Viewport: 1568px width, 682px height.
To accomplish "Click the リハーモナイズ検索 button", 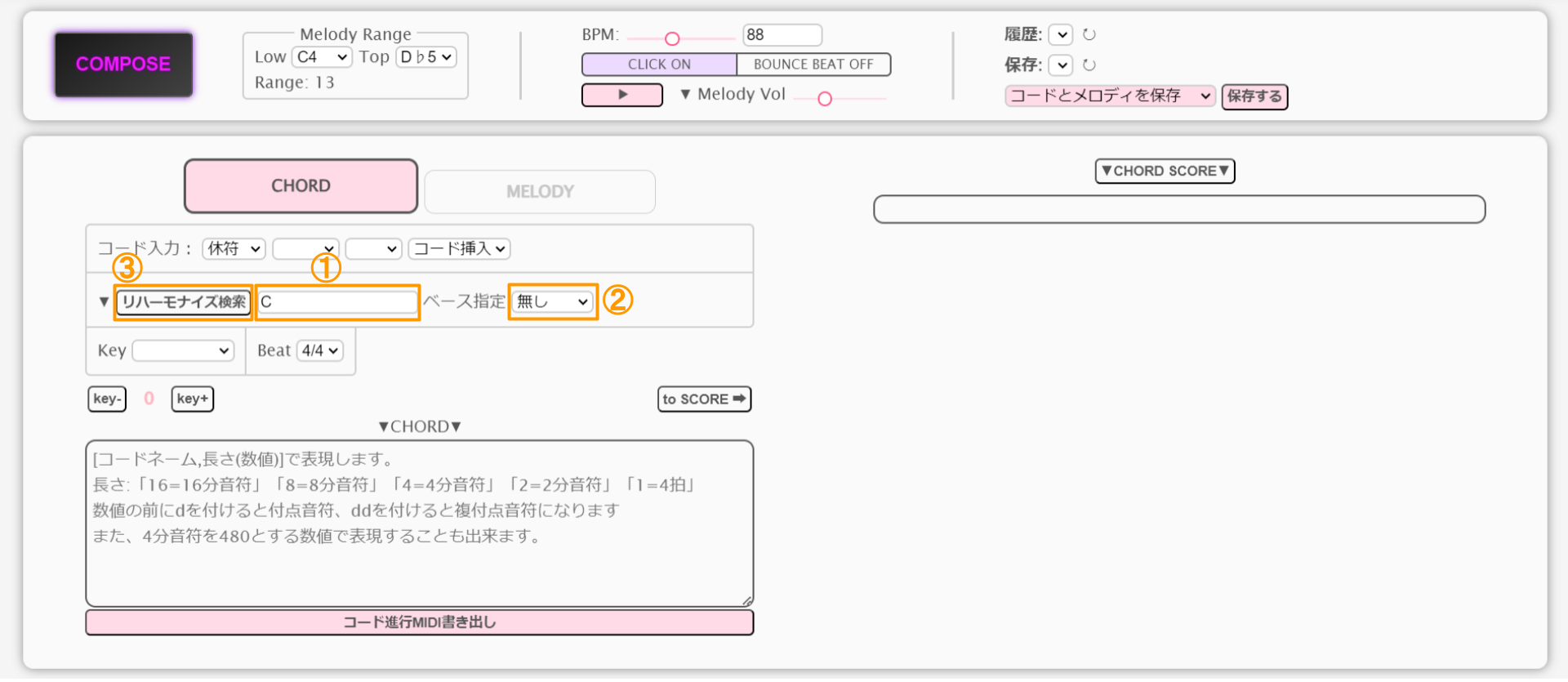I will [184, 302].
